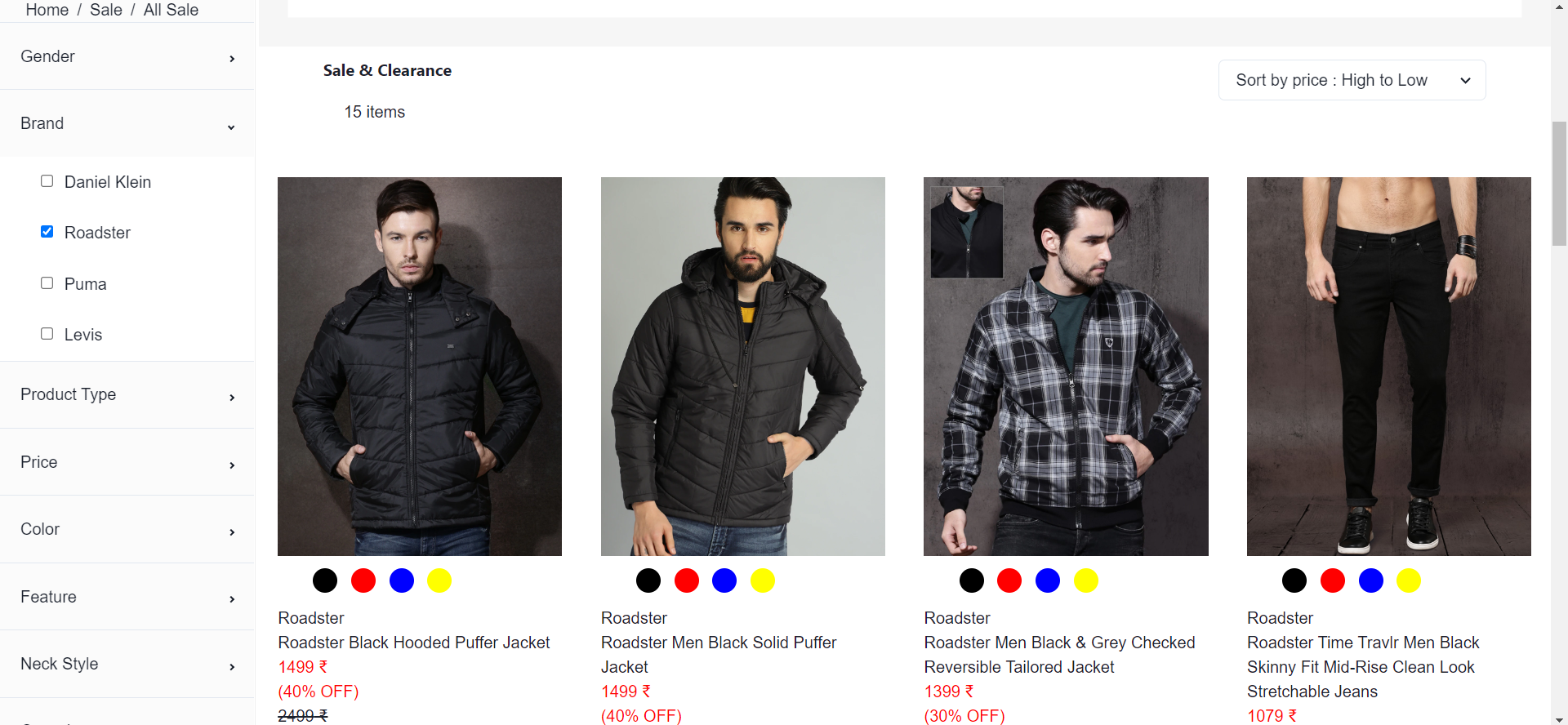
Task: Select black swatch under Hooded Puffer Jacket
Action: click(325, 580)
